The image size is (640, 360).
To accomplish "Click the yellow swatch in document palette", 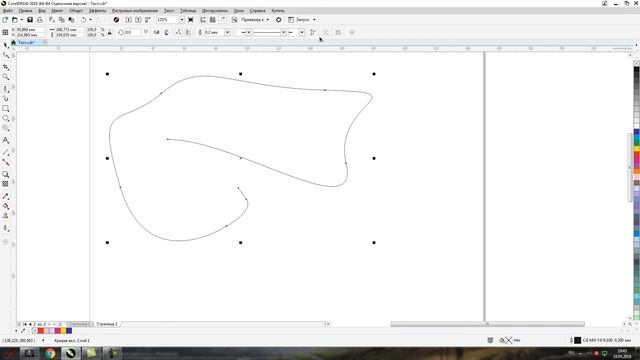I will coord(63,331).
